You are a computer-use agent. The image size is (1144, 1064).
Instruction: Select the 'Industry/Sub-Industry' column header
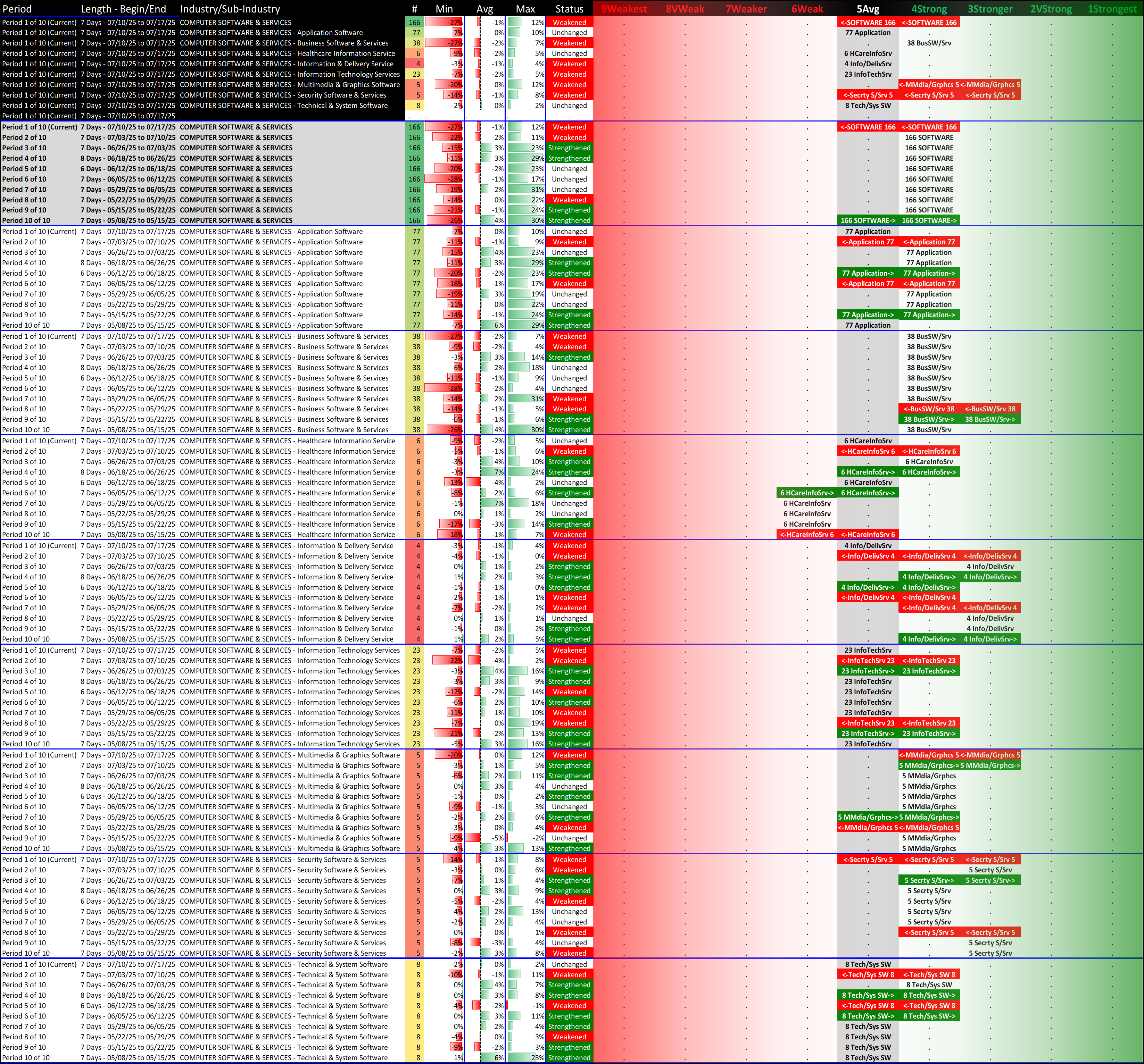[x=230, y=9]
